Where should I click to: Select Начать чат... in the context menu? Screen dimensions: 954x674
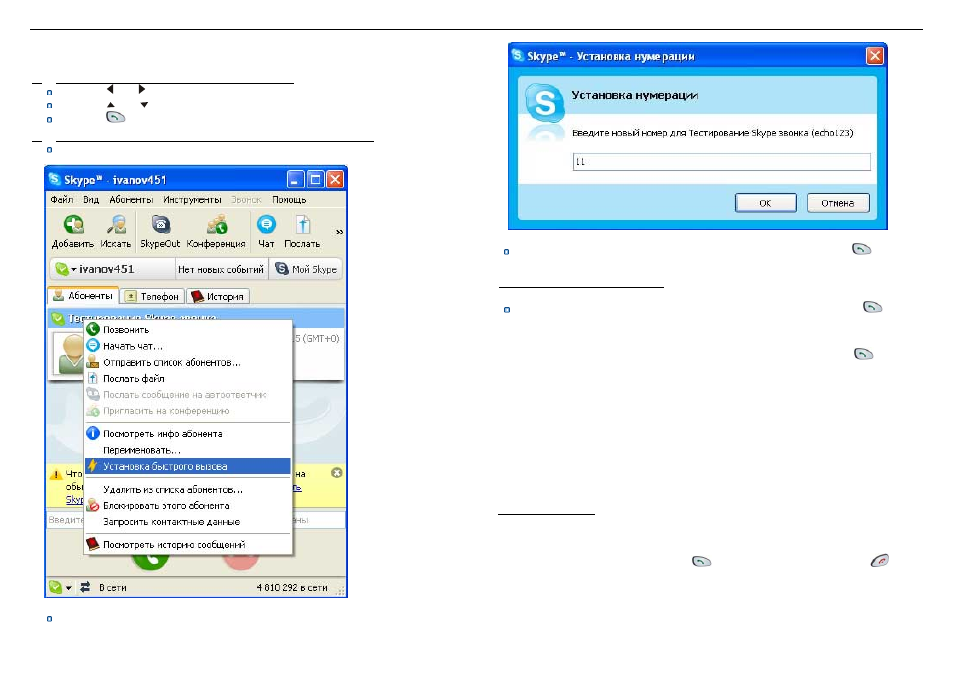click(187, 346)
